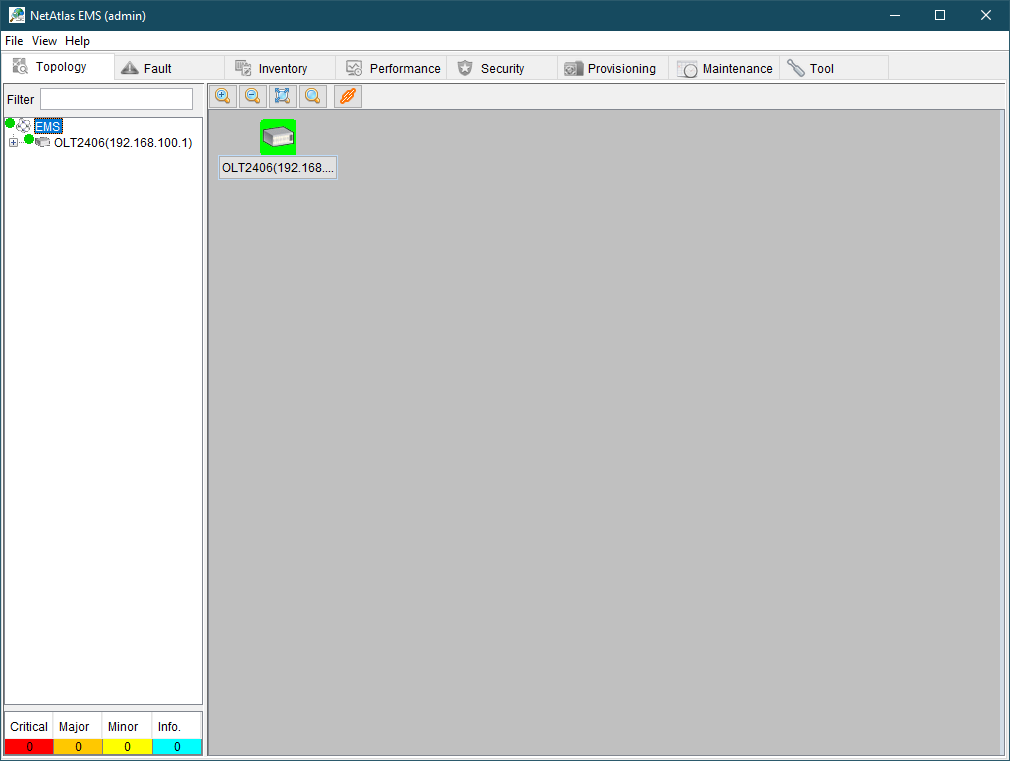The height and width of the screenshot is (761, 1010).
Task: Click the cyan Info alarm count
Action: tap(177, 746)
